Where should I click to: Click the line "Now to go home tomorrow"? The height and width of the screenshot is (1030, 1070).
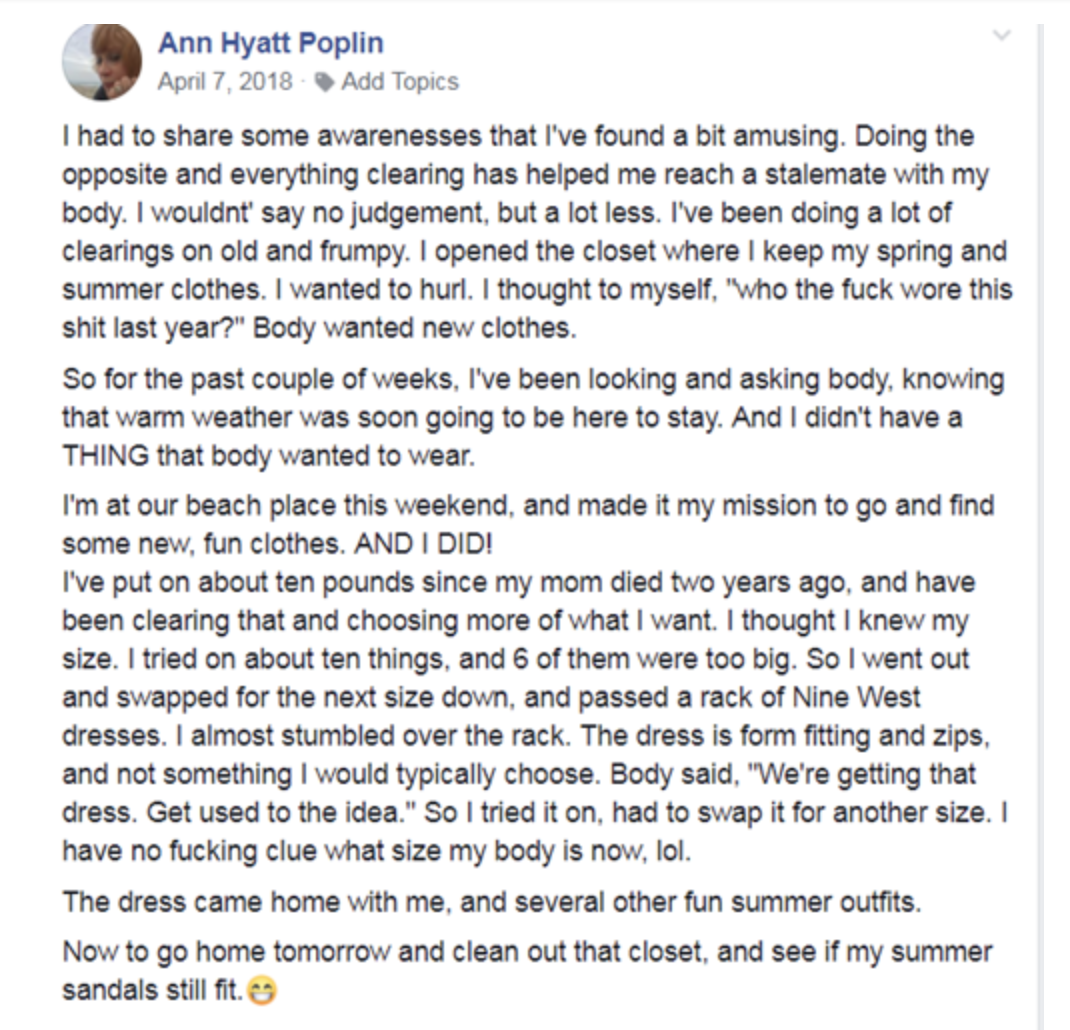coord(527,952)
